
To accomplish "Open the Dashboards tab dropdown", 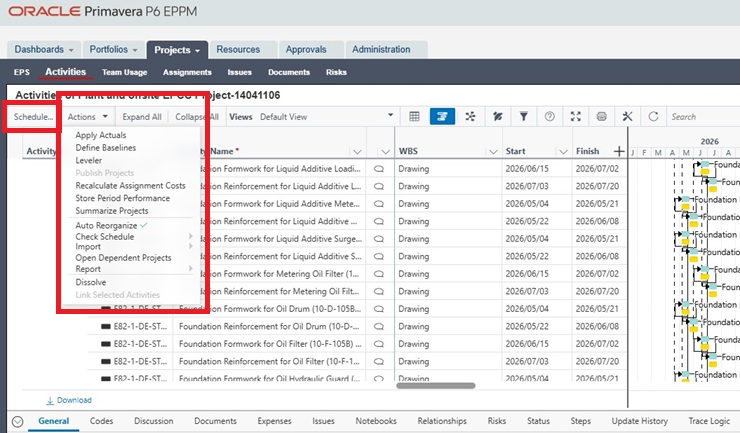I will (71, 50).
